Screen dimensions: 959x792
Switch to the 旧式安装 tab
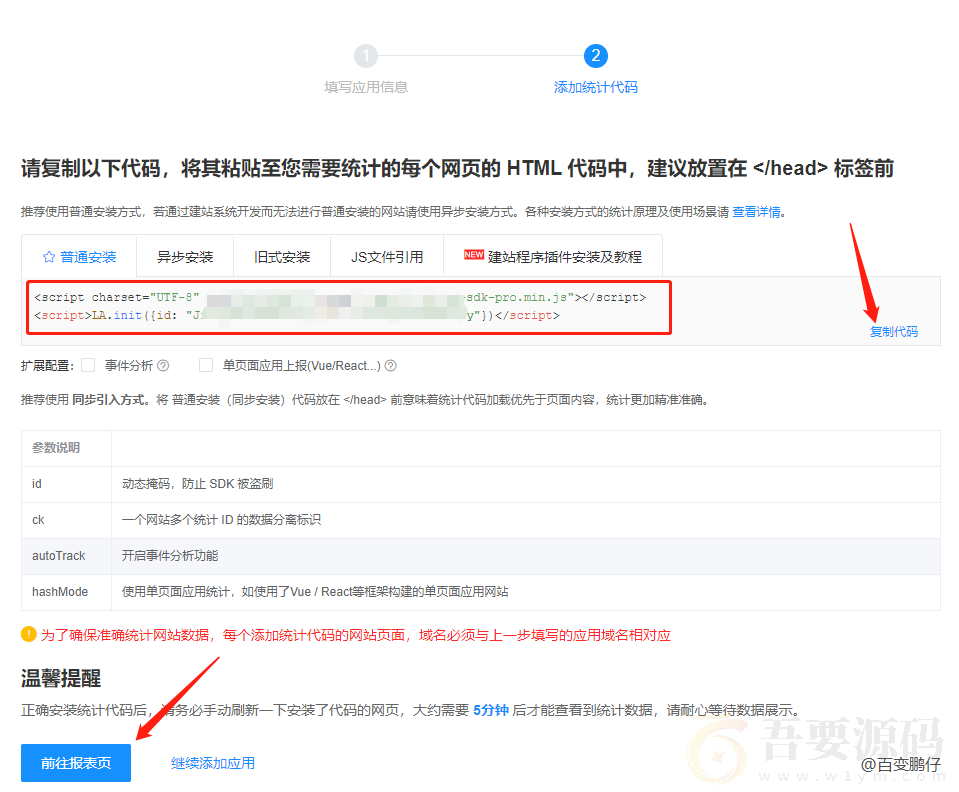tap(282, 257)
